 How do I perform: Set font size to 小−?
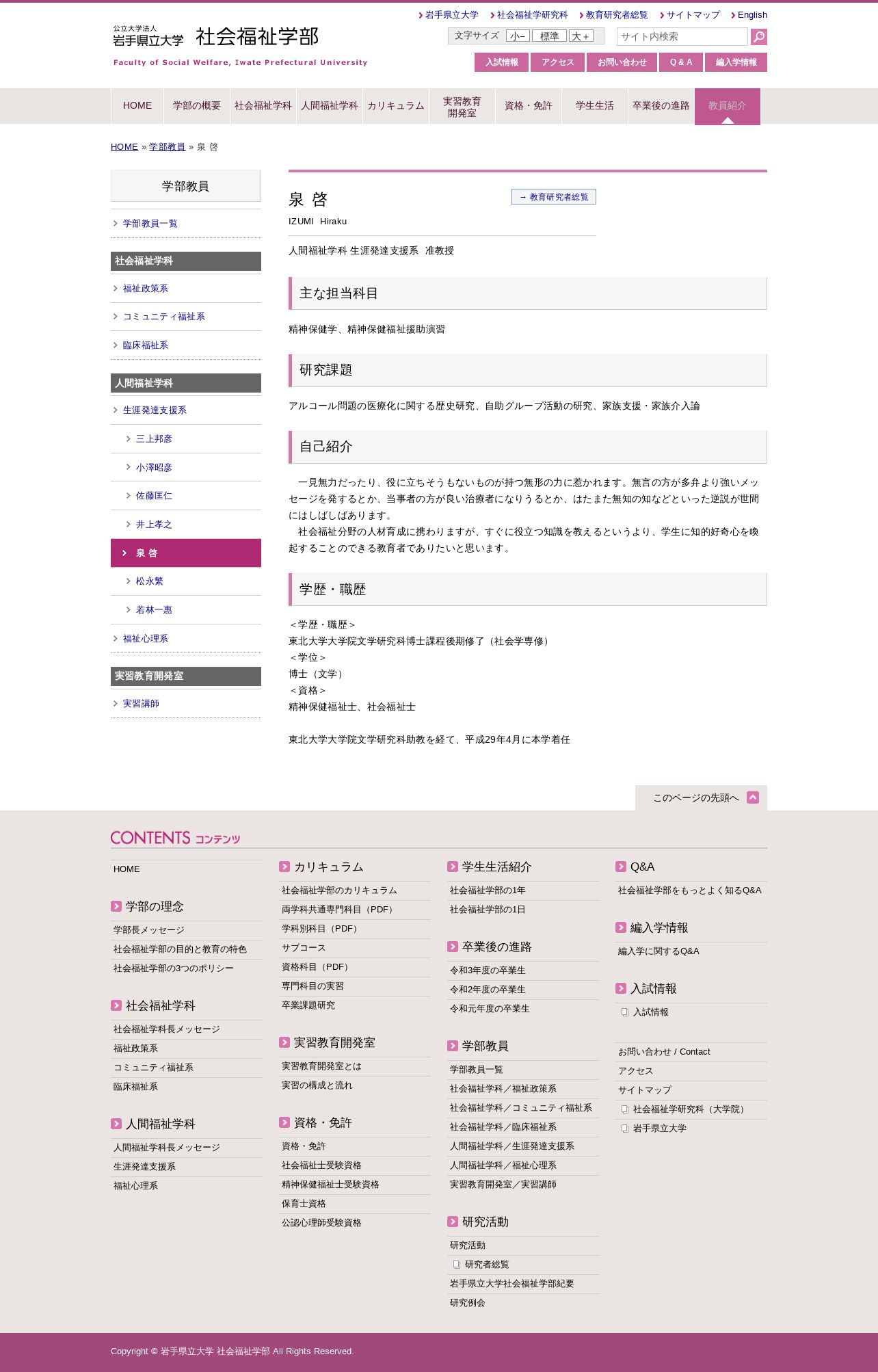518,36
